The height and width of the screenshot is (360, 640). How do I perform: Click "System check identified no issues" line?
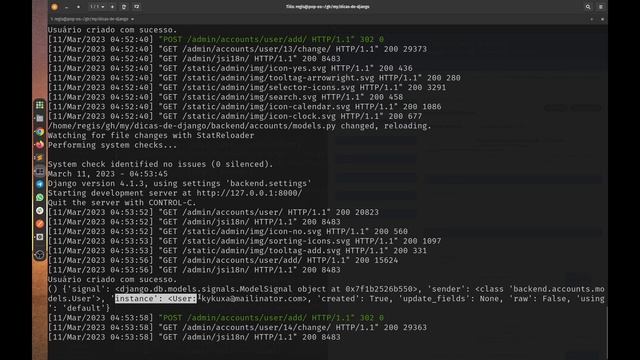coord(161,164)
